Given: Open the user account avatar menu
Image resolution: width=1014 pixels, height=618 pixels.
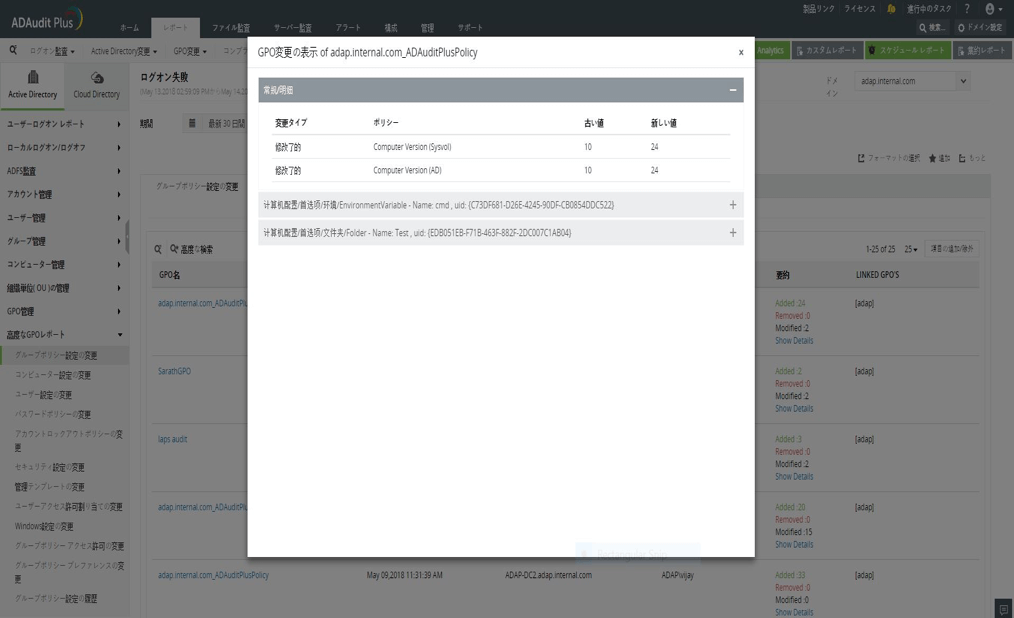Looking at the screenshot, I should coord(993,9).
